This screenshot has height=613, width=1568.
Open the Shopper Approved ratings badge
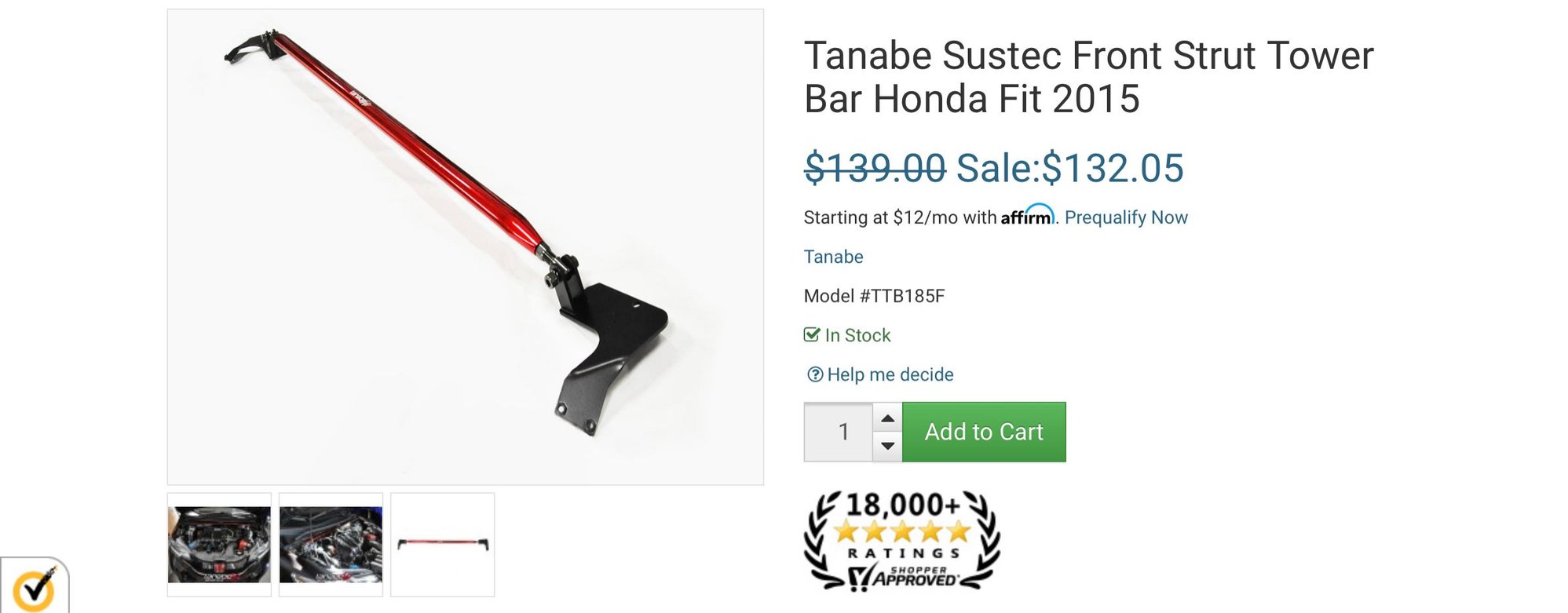(x=902, y=541)
